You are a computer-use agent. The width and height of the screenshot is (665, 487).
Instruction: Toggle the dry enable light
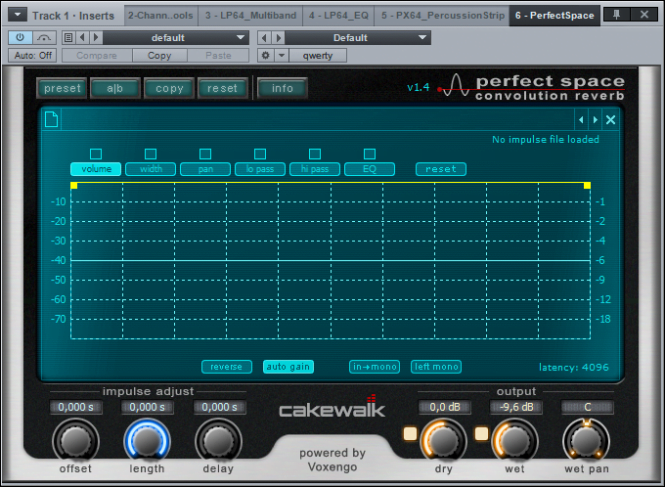[410, 434]
